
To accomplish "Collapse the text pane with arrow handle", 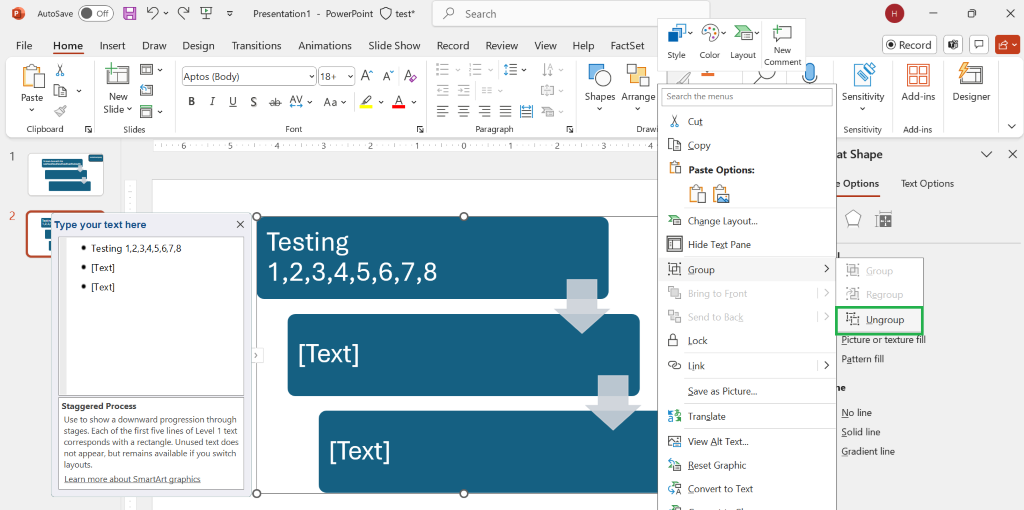I will point(256,355).
